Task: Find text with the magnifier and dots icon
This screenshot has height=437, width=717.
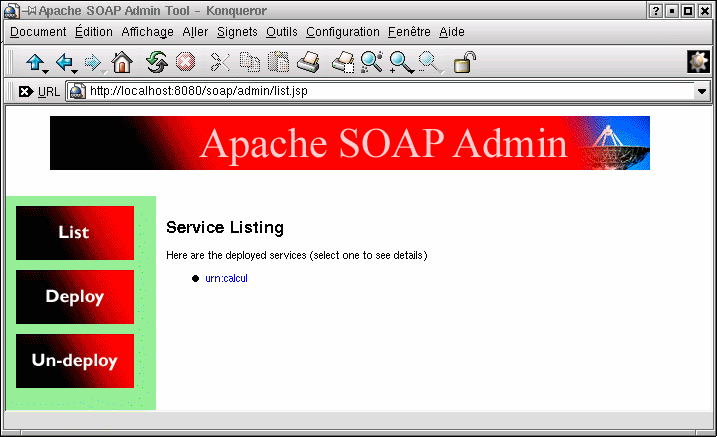Action: coord(372,62)
